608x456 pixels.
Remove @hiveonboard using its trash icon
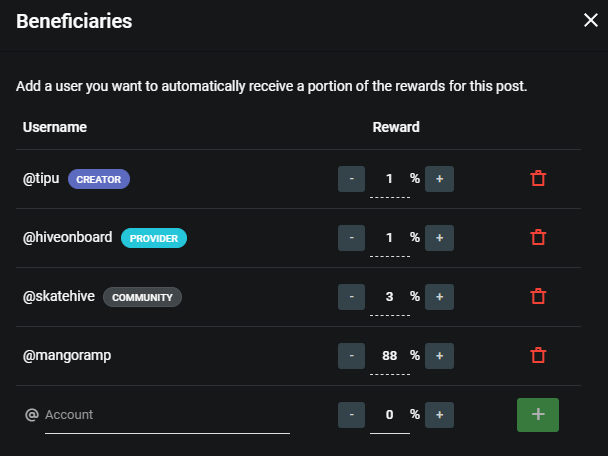pos(538,237)
